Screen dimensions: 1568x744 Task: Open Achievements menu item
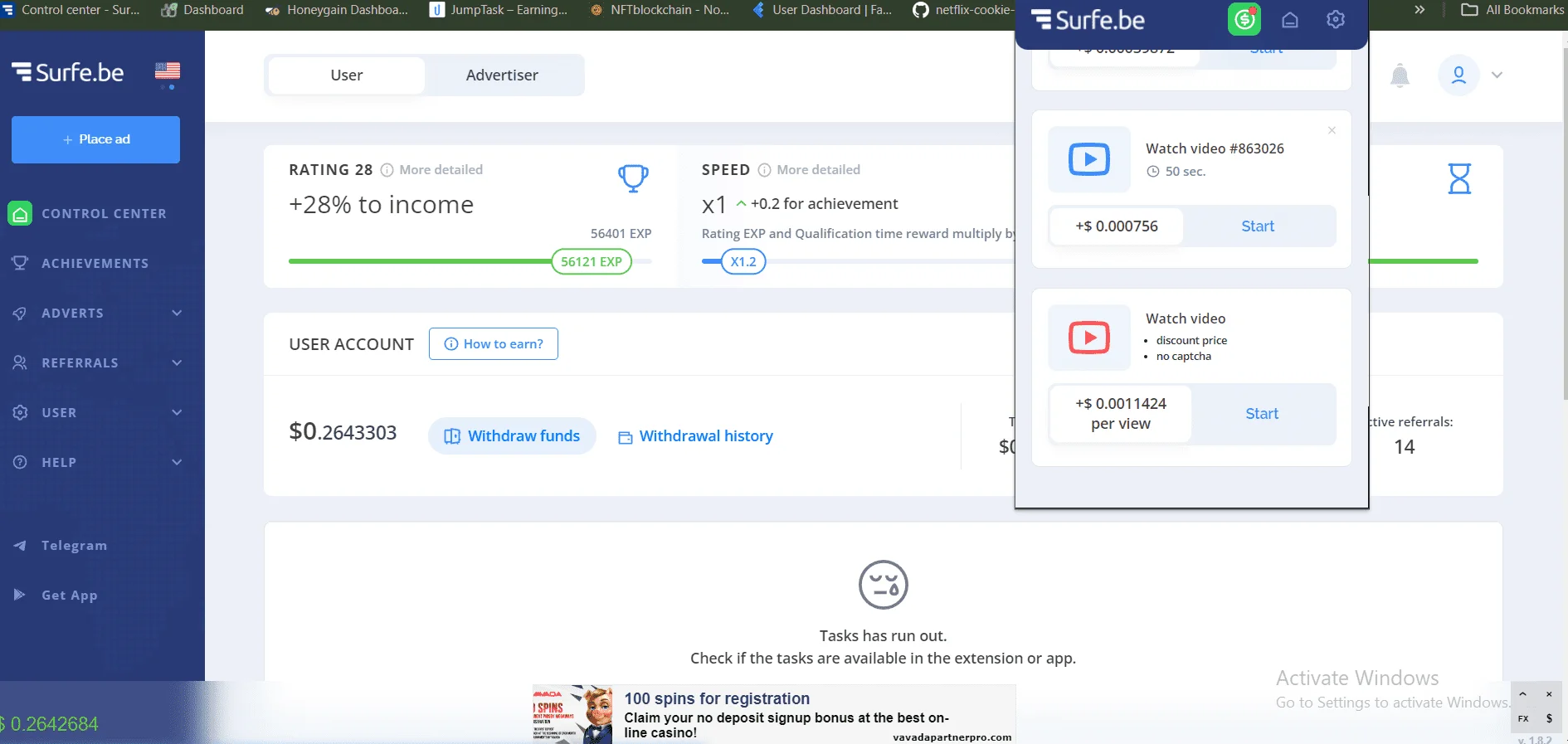pyautogui.click(x=95, y=263)
